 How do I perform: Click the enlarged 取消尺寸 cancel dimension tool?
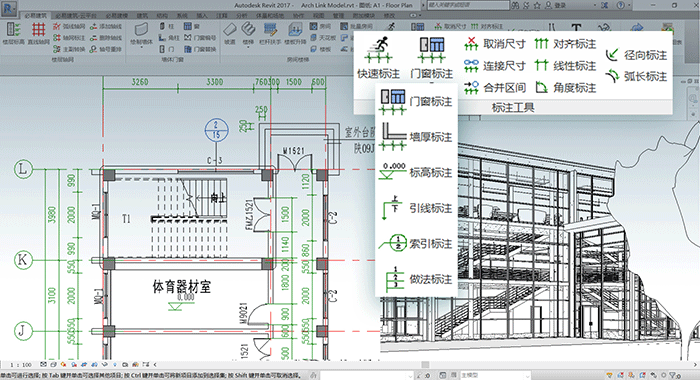(495, 44)
